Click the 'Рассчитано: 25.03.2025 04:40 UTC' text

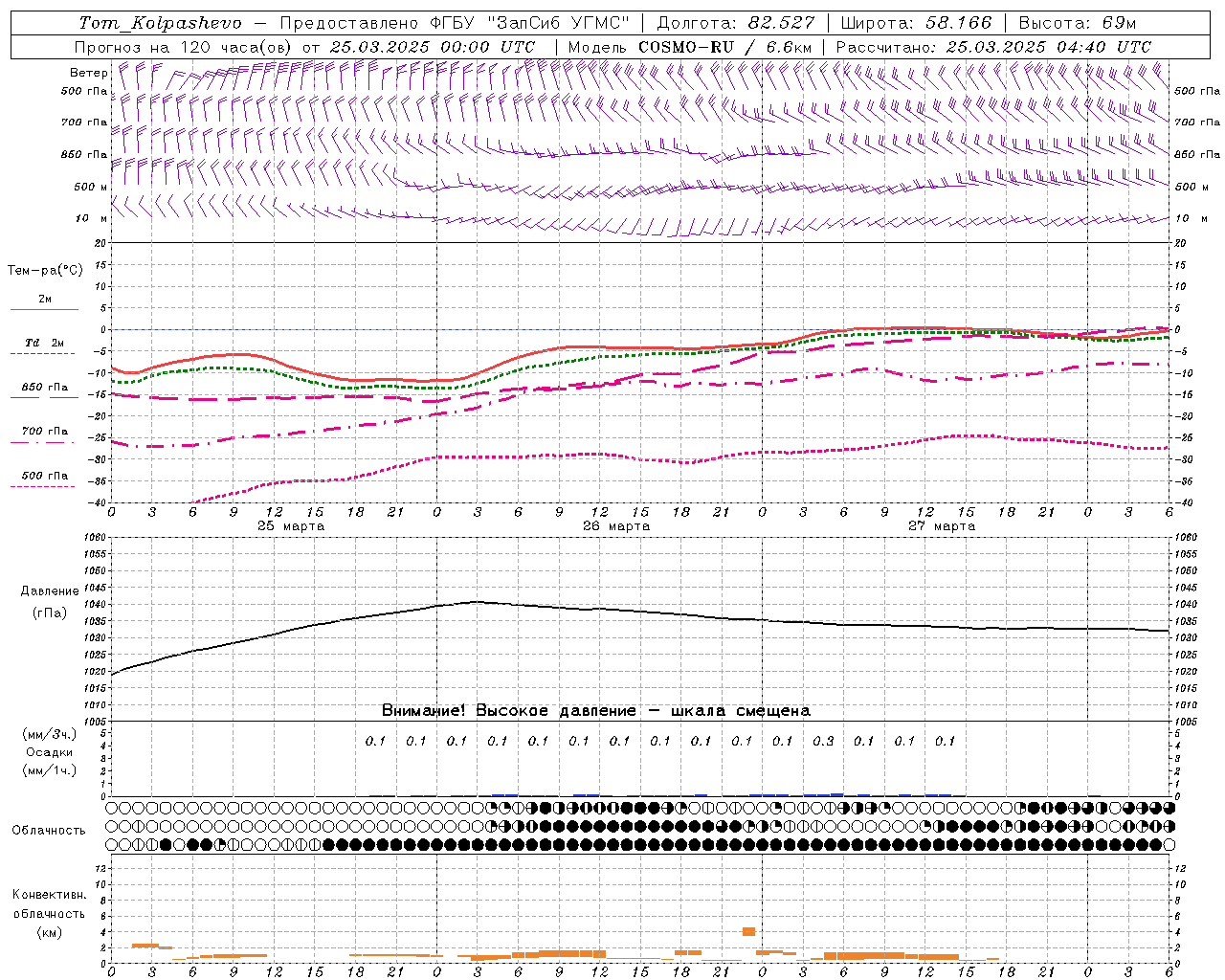coord(993,47)
